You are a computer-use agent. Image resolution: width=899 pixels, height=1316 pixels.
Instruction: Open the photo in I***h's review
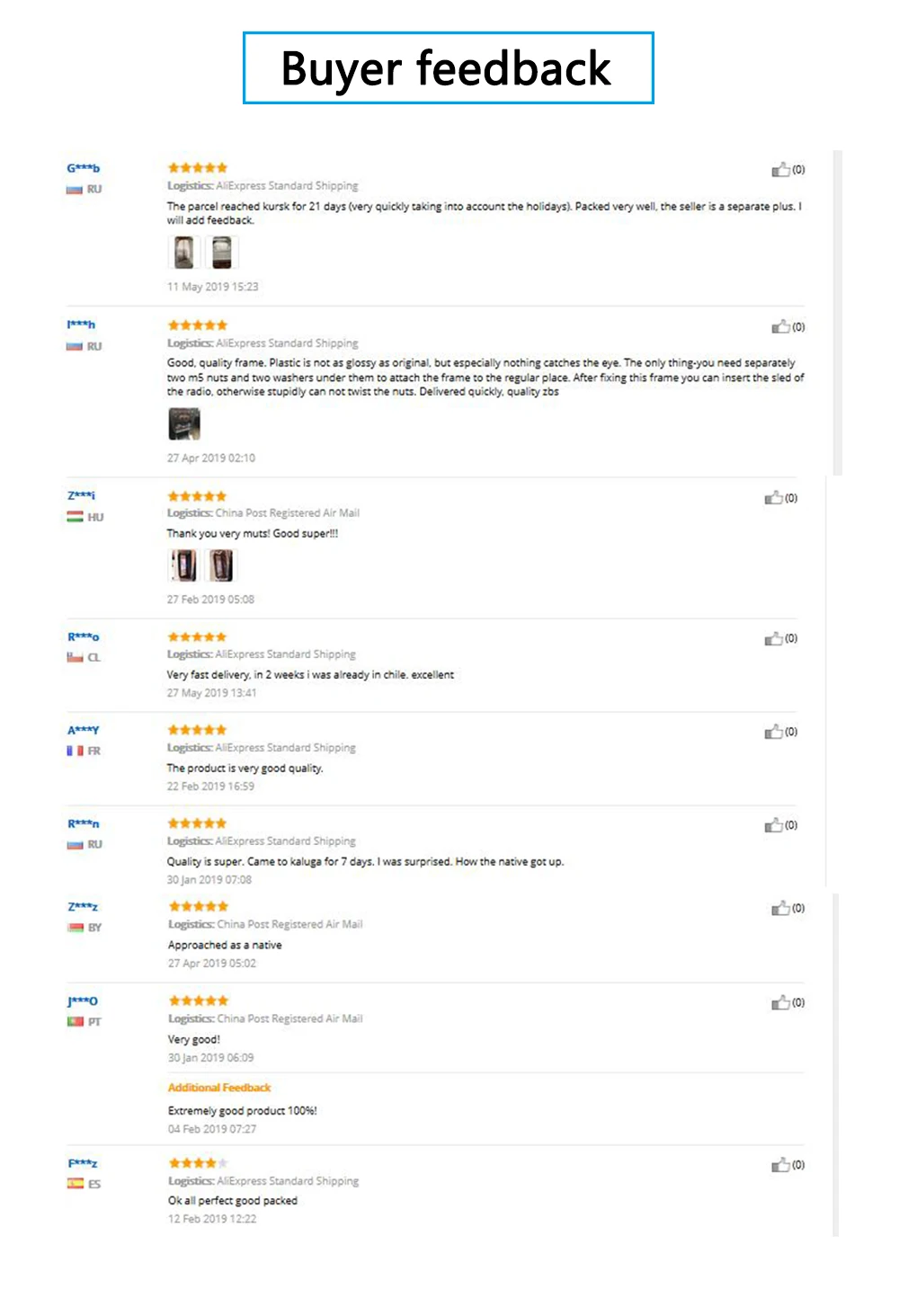[x=184, y=423]
